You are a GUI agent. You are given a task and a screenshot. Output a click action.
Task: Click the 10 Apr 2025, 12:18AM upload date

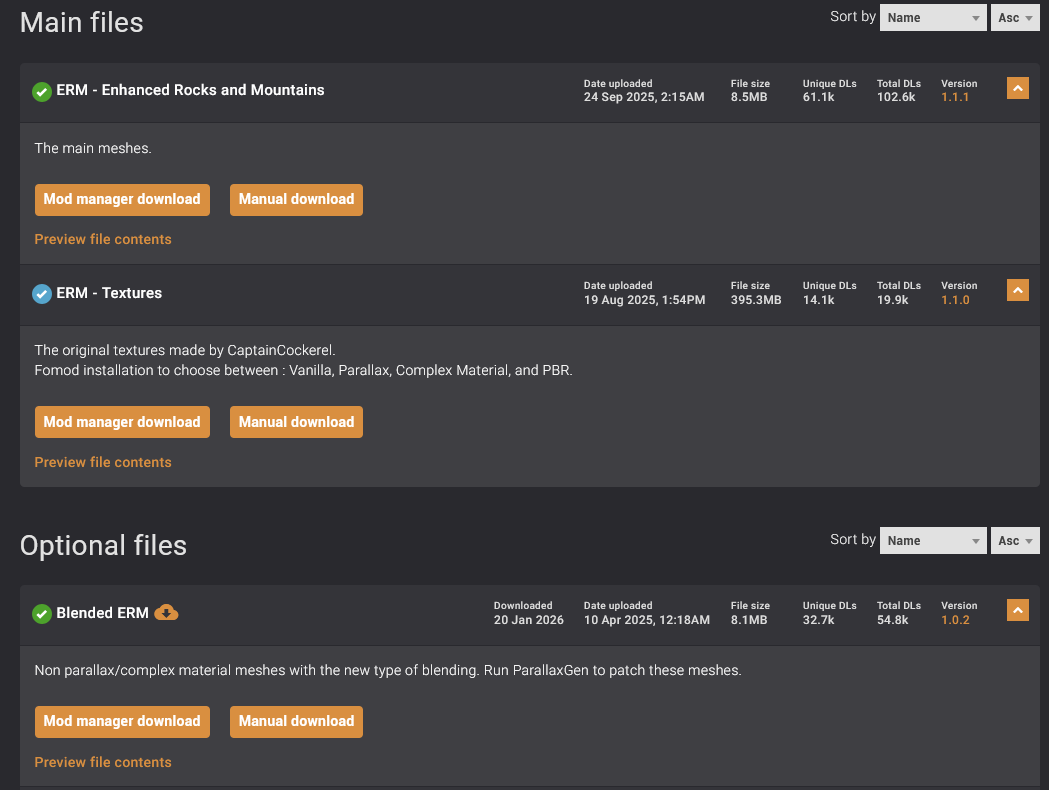coord(646,620)
